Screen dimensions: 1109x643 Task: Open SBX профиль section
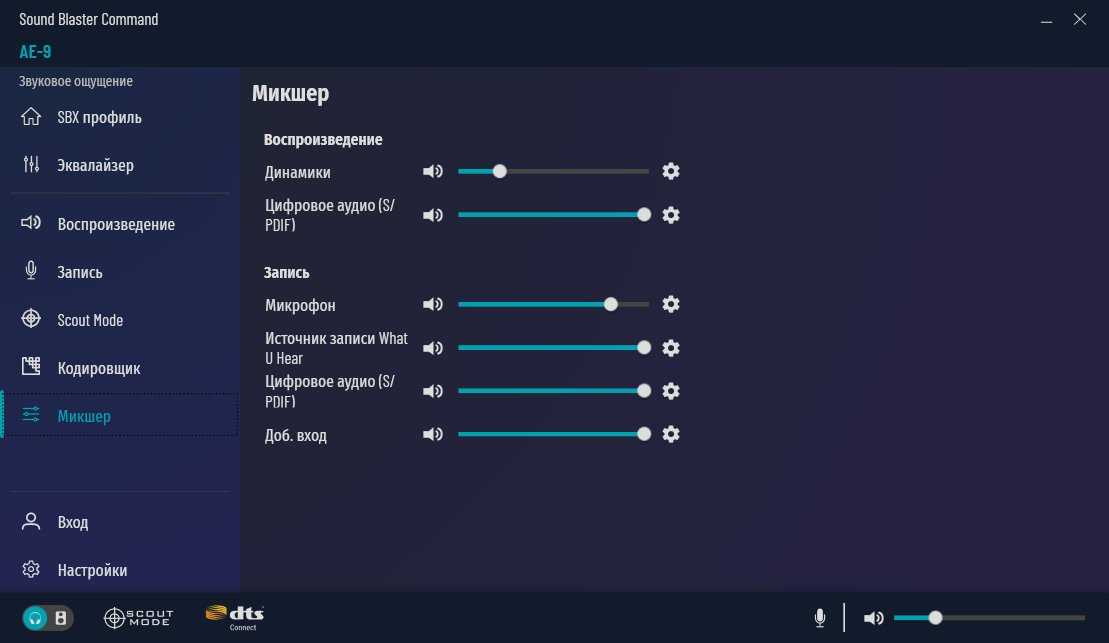[x=99, y=117]
